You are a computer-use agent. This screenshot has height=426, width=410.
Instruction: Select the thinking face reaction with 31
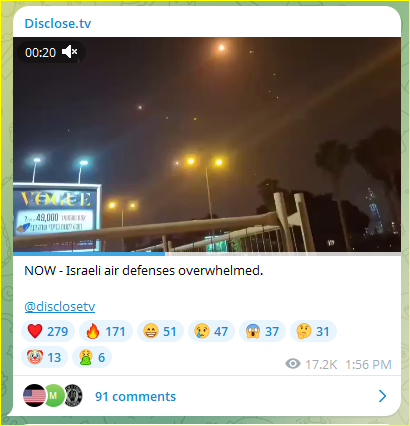click(x=313, y=331)
